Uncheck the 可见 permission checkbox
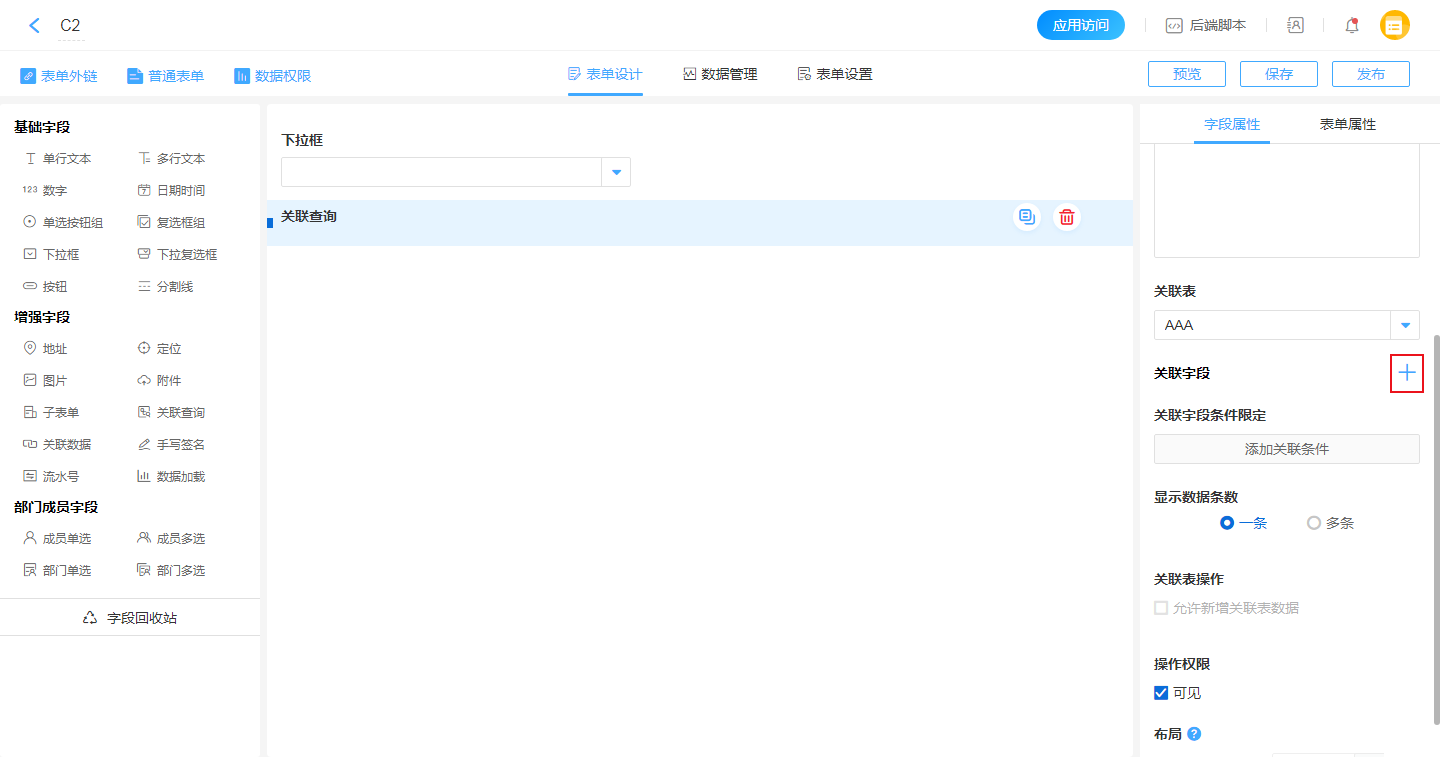This screenshot has width=1440, height=757. click(1161, 693)
